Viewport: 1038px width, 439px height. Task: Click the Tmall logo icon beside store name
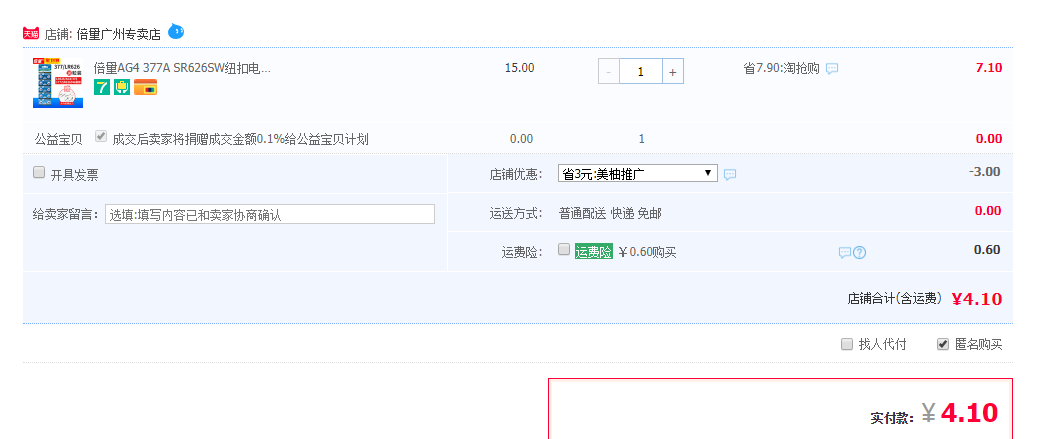31,33
